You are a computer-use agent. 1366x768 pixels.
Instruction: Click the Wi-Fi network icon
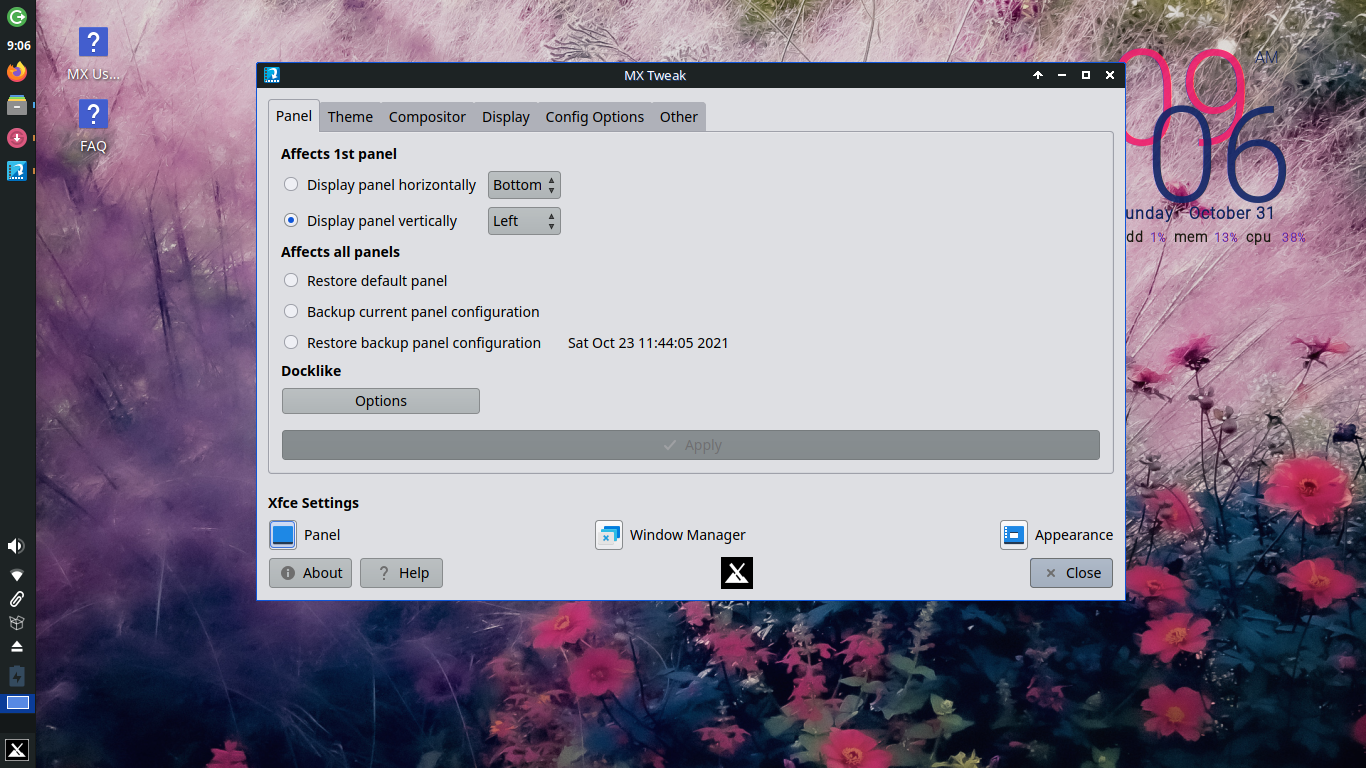pos(16,575)
